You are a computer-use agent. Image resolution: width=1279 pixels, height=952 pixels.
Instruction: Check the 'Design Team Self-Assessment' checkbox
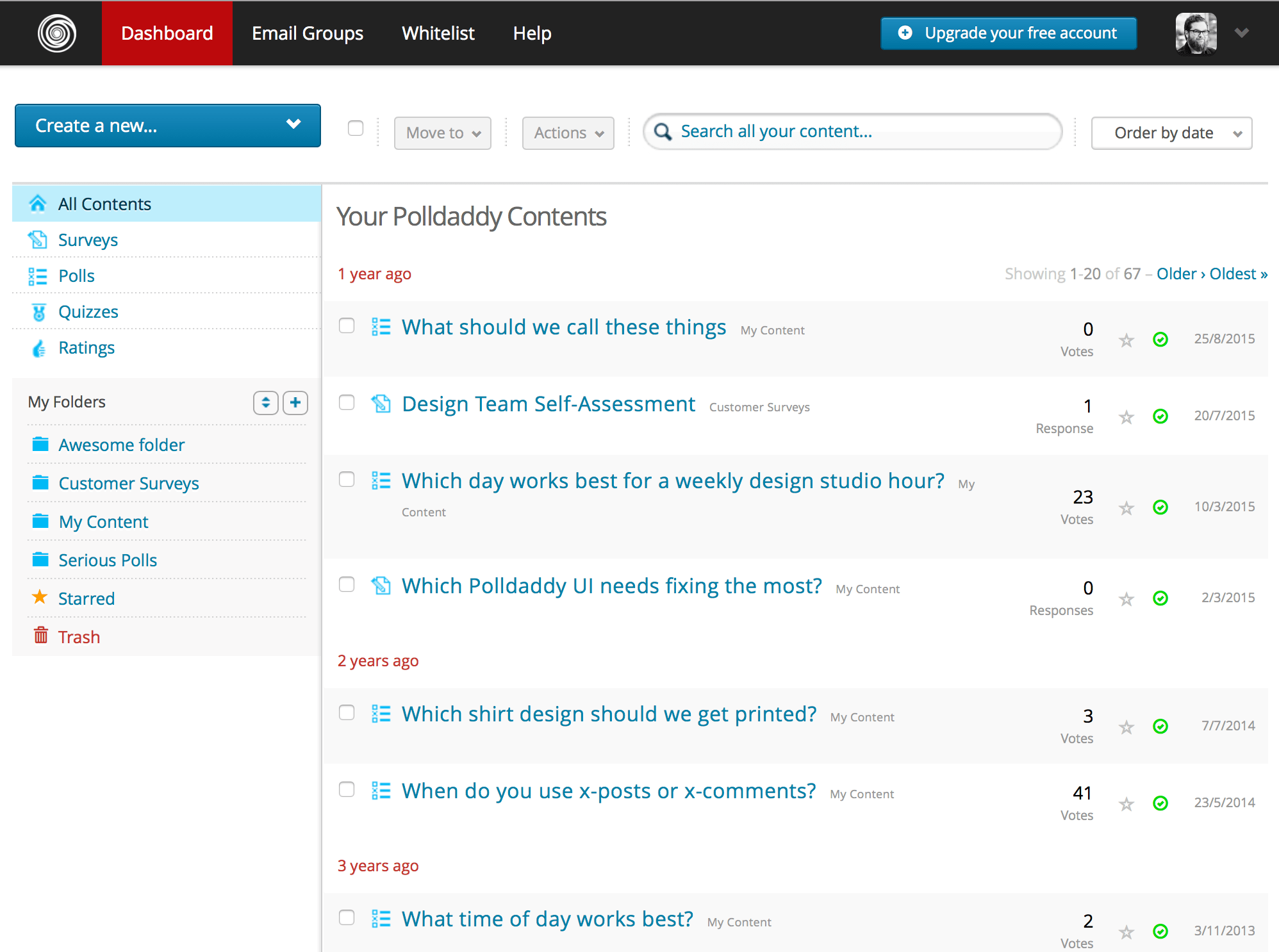coord(347,402)
